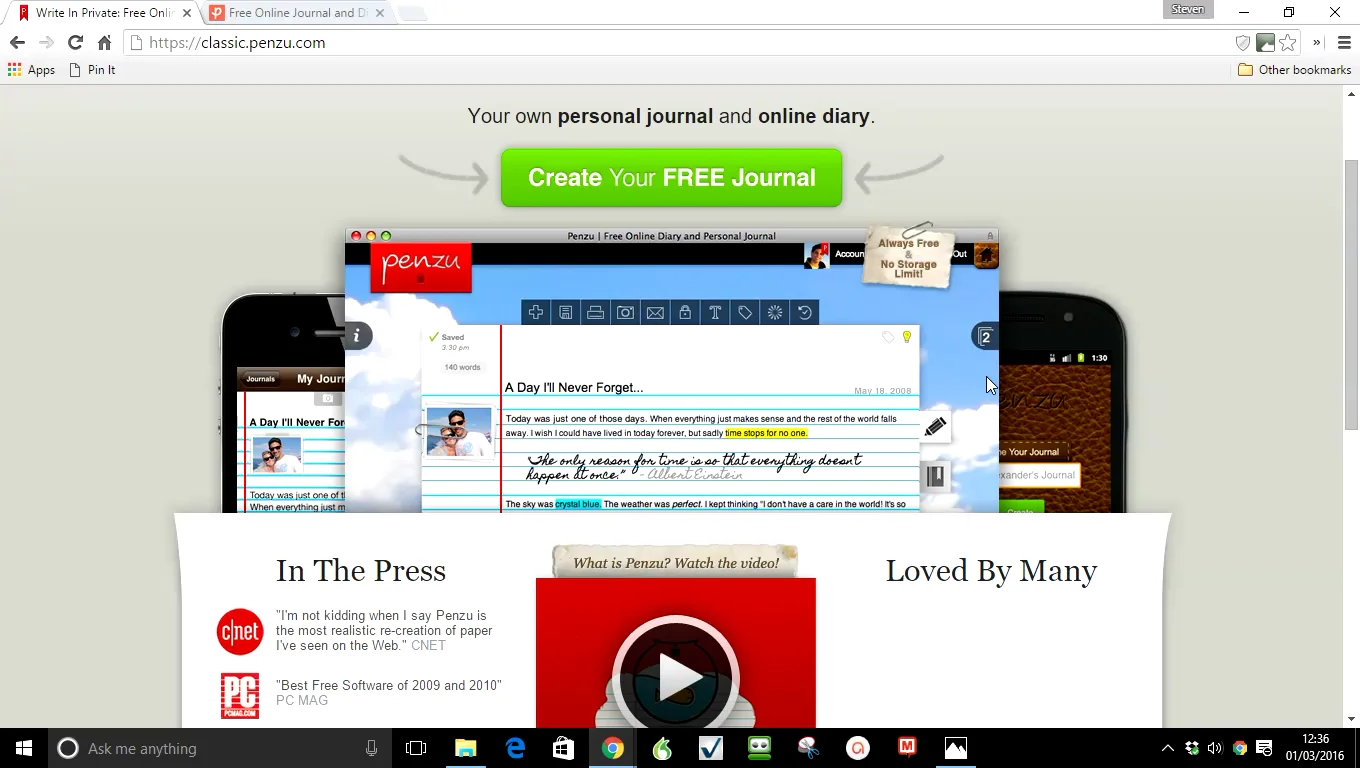
Task: Click the couple photo thumbnail in entry
Action: point(459,432)
